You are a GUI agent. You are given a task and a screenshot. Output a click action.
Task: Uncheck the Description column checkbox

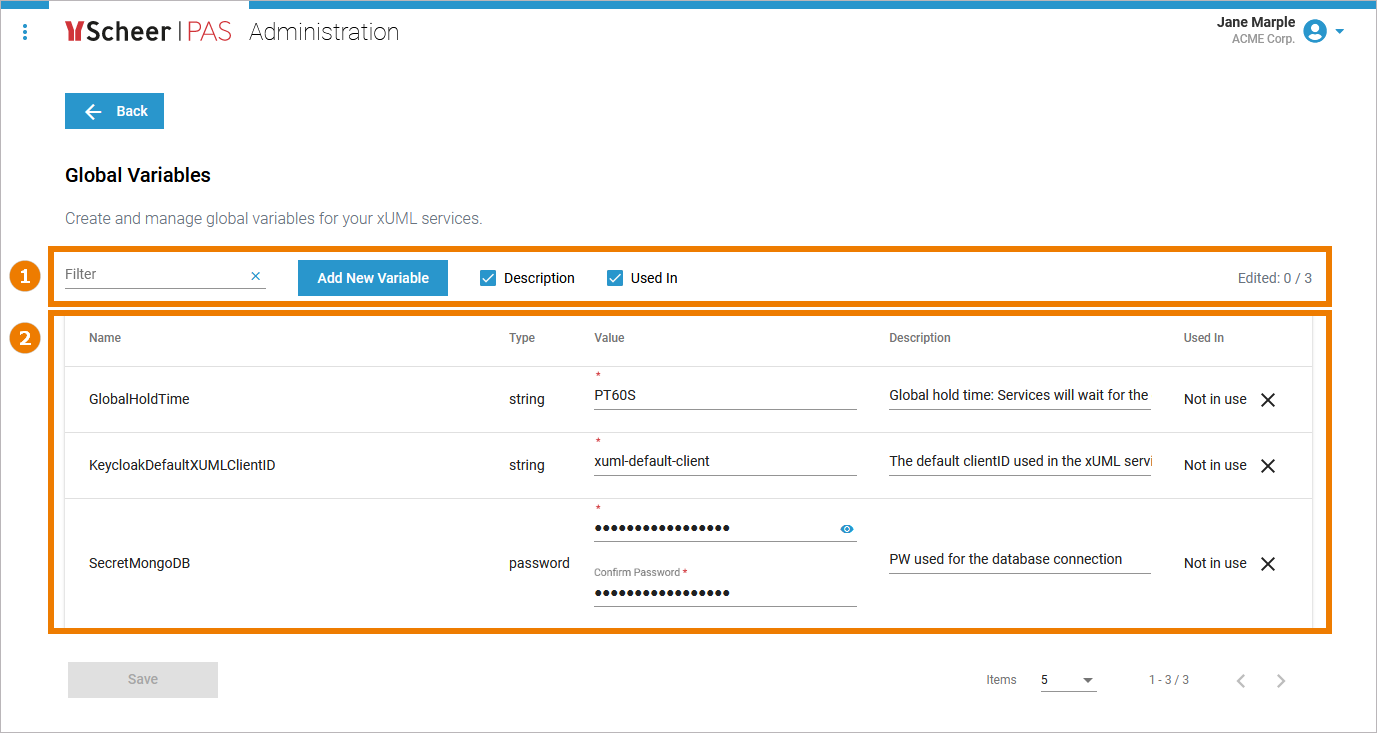point(488,278)
